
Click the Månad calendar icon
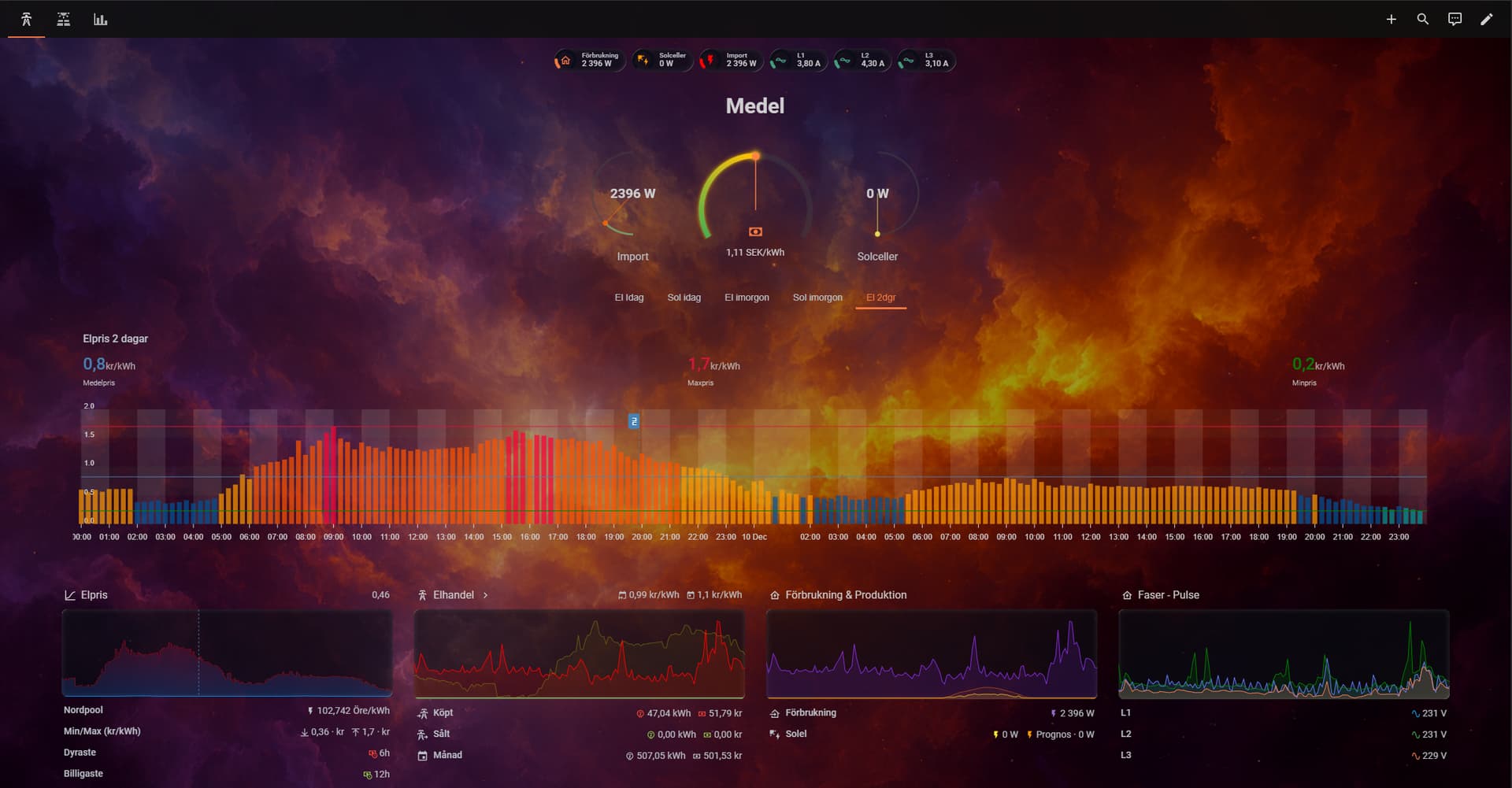coord(423,756)
